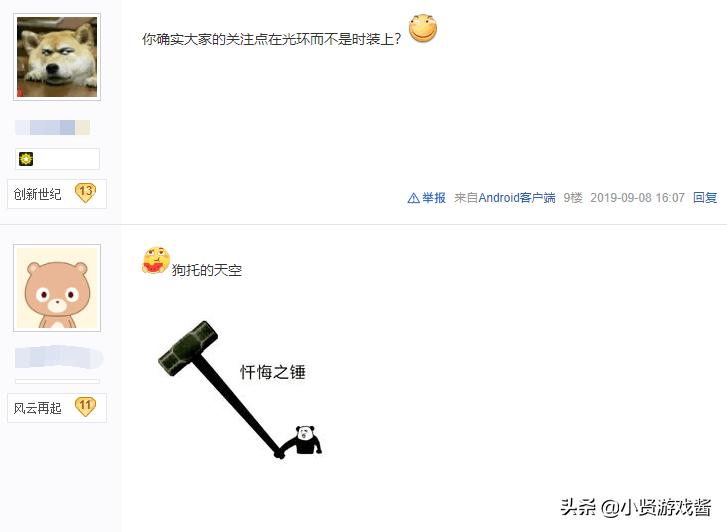Click the 狗托的天空 comment text
The width and height of the screenshot is (727, 532).
[x=207, y=270]
